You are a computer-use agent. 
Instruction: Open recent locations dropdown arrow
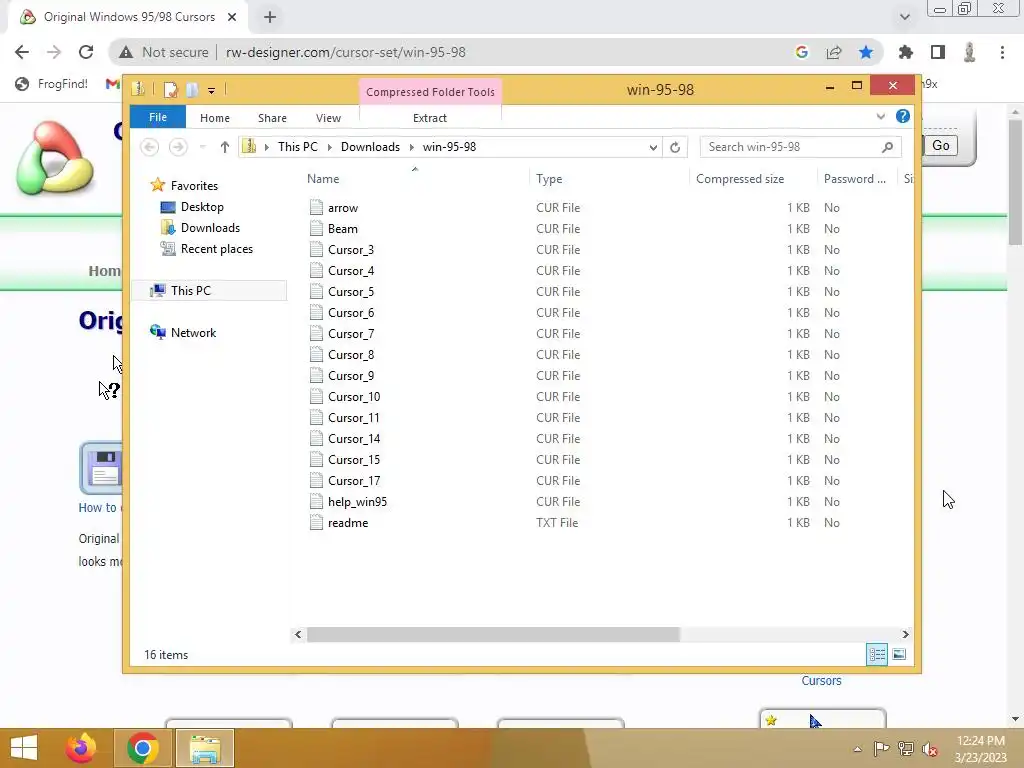(202, 147)
